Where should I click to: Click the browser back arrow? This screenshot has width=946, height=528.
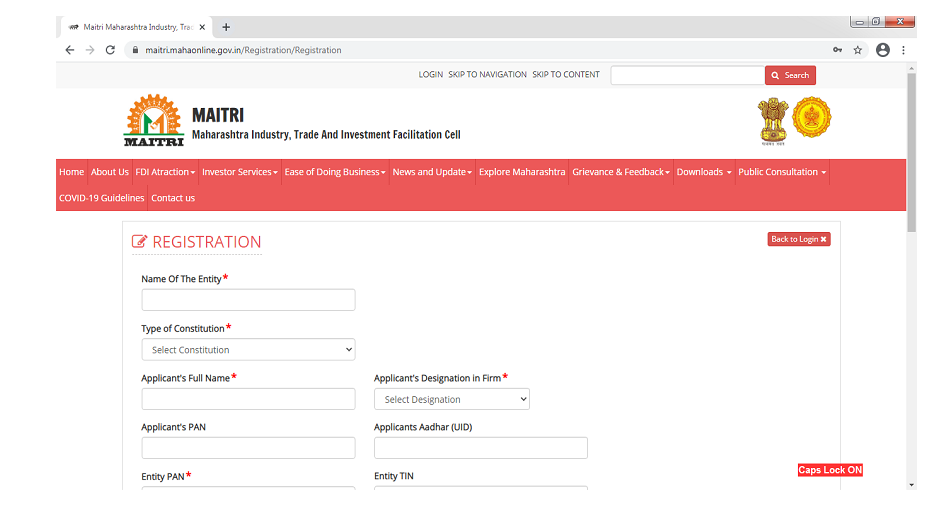(x=70, y=50)
